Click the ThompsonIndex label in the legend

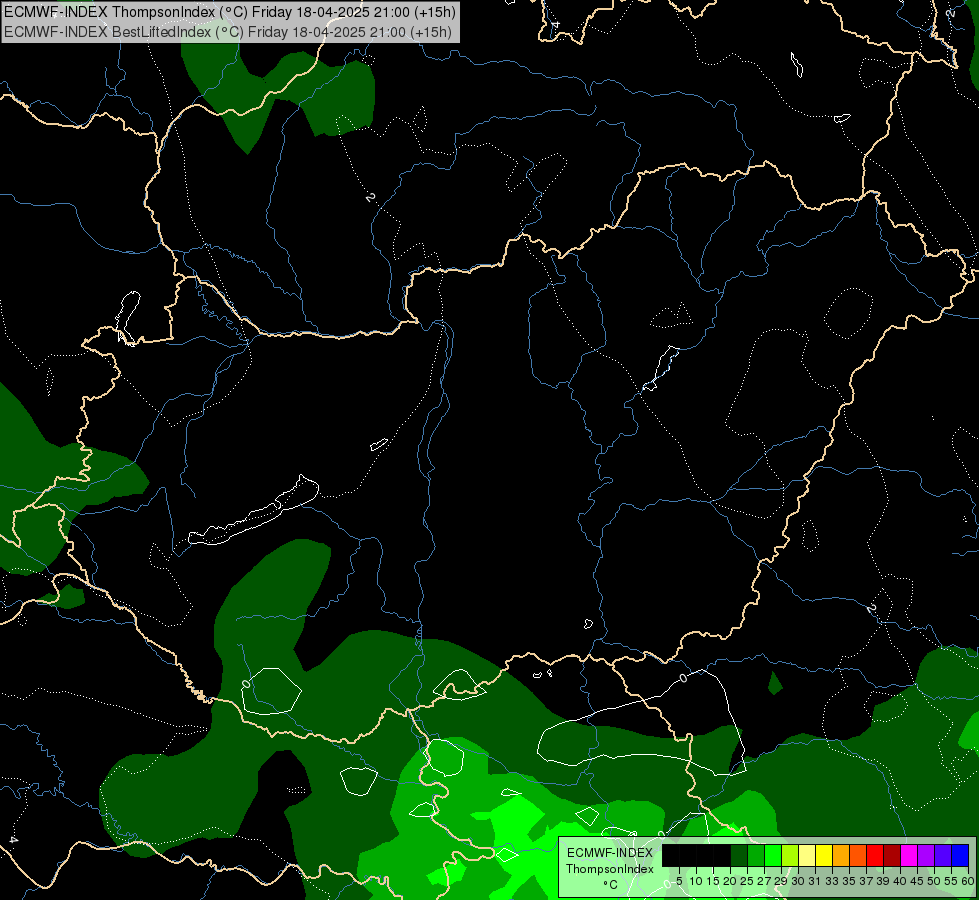click(609, 869)
